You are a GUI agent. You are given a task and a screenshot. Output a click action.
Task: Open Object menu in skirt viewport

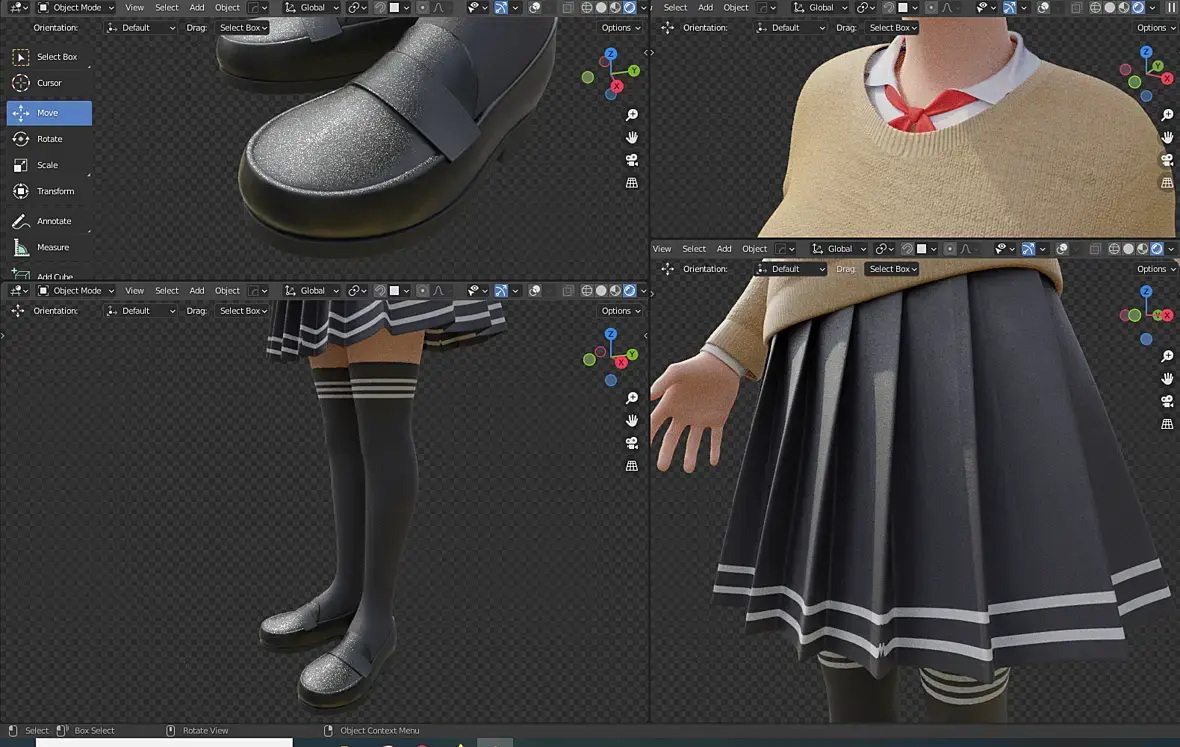pos(755,249)
